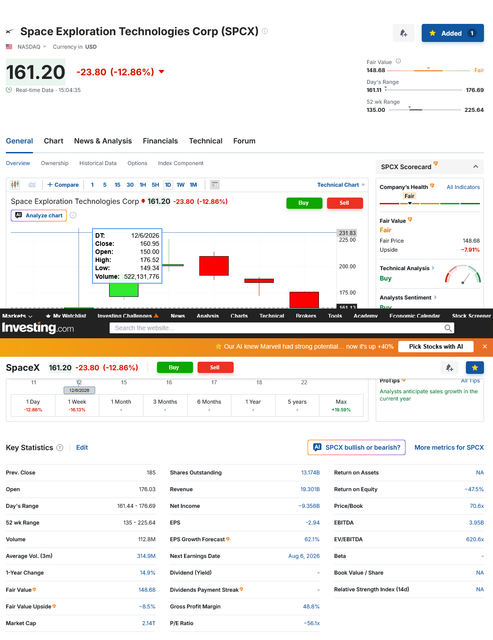Click the Investing.com logo
This screenshot has width=493, height=640.
point(38,328)
